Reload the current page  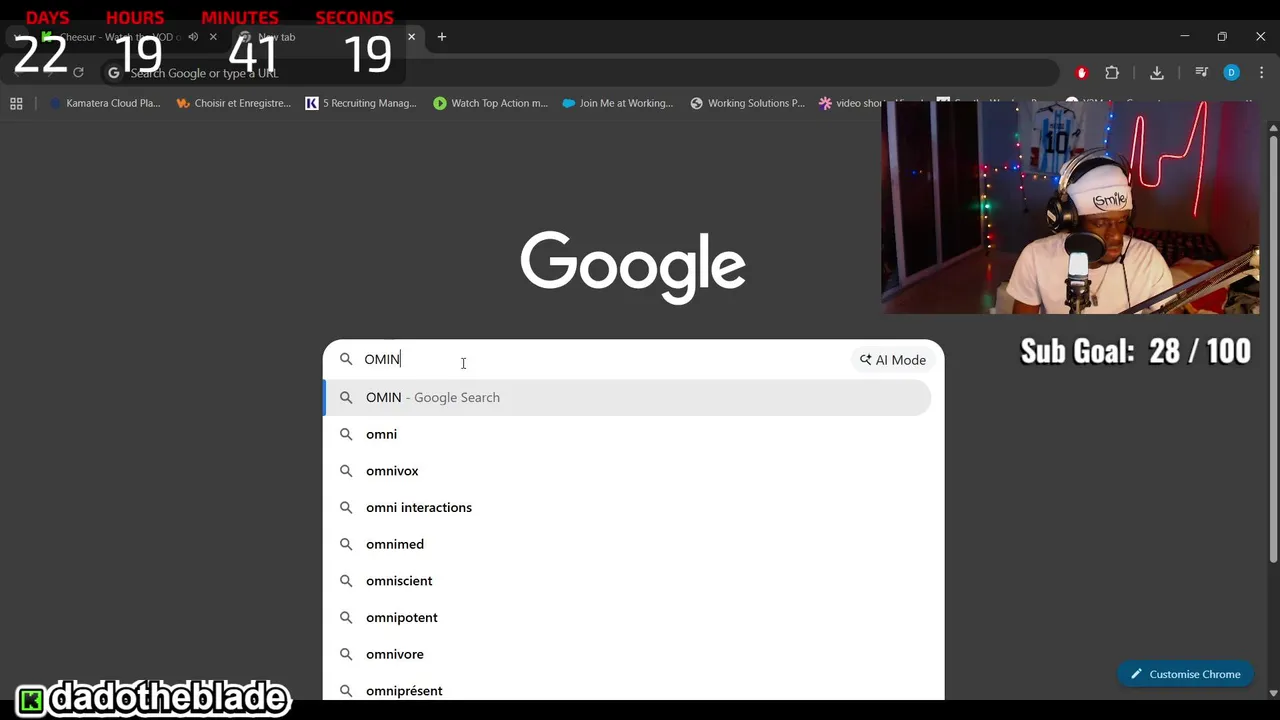[x=78, y=73]
